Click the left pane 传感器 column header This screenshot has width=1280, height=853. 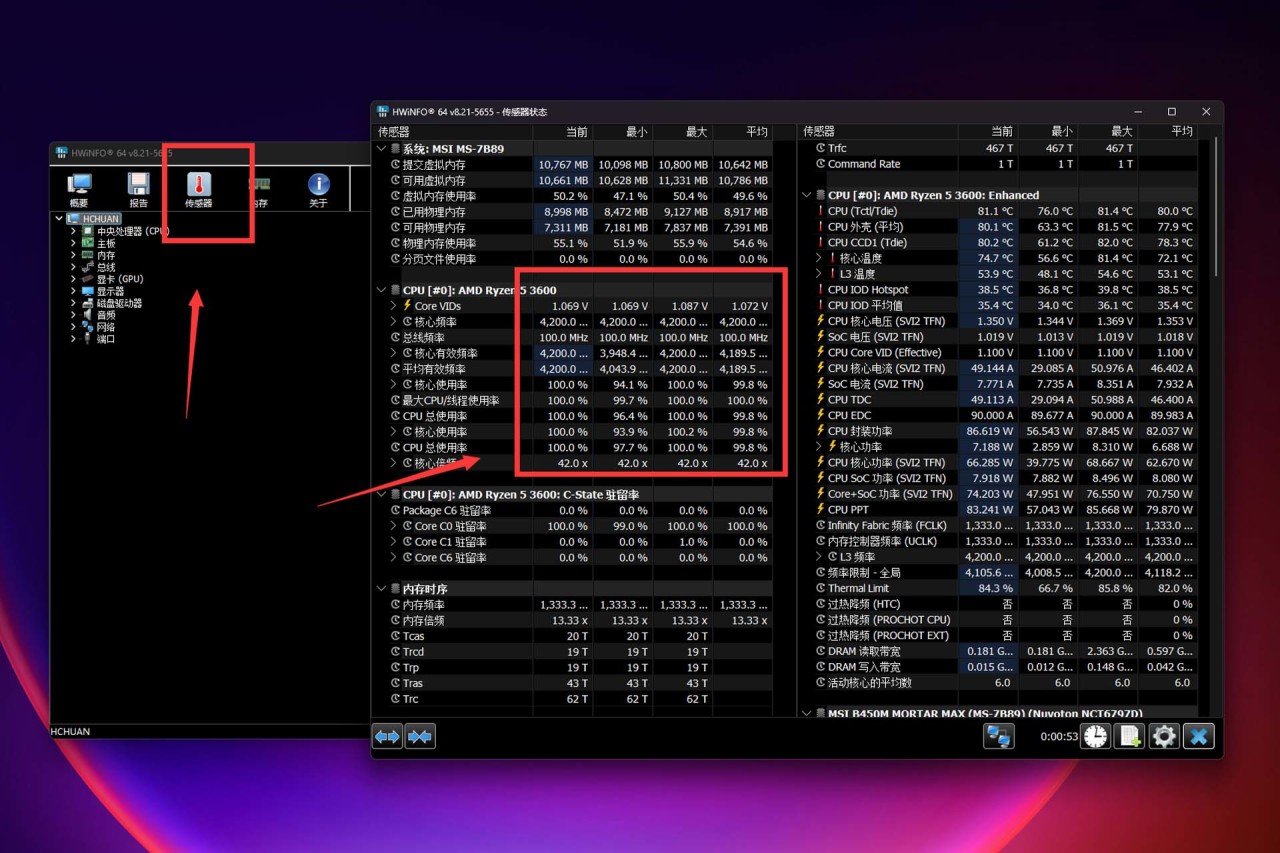tap(453, 132)
